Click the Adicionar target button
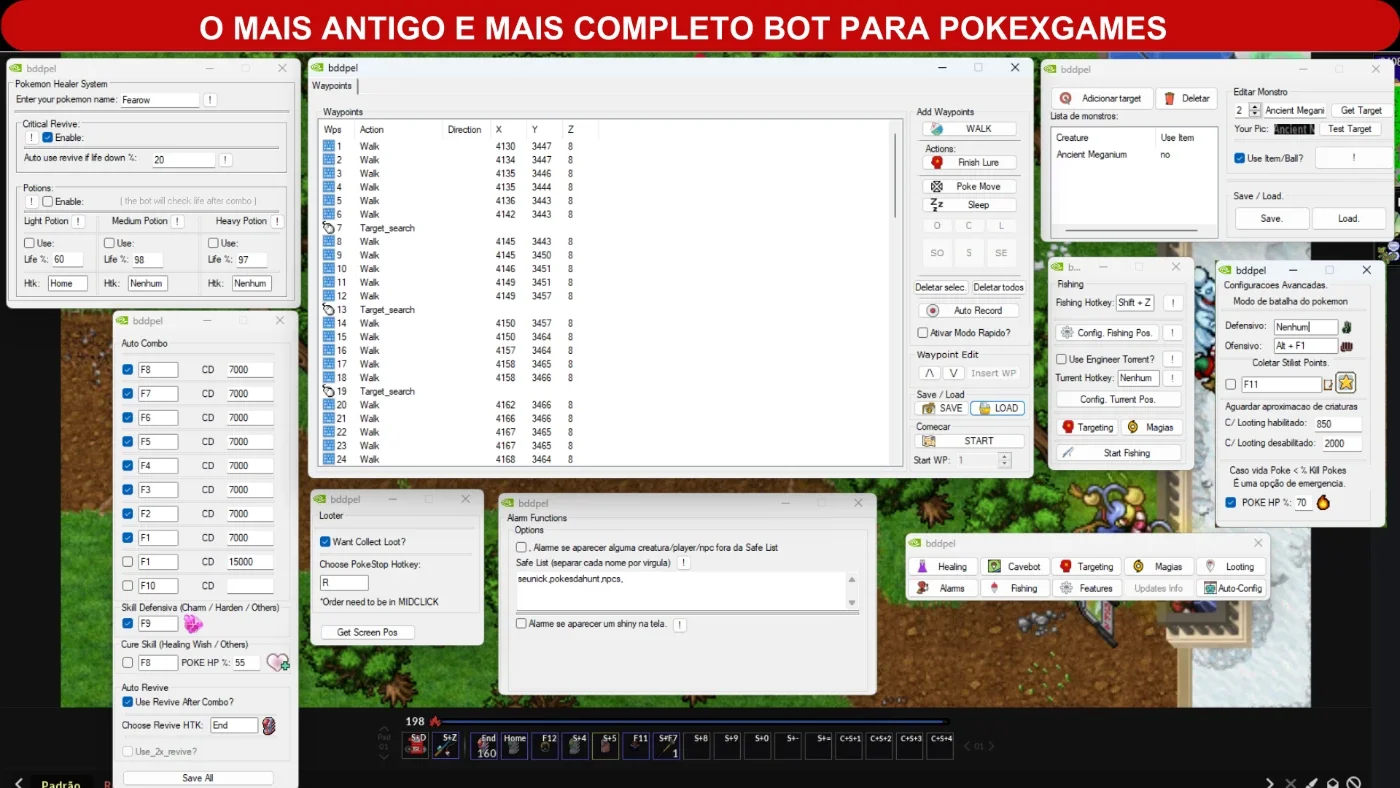This screenshot has width=1400, height=788. 1101,98
